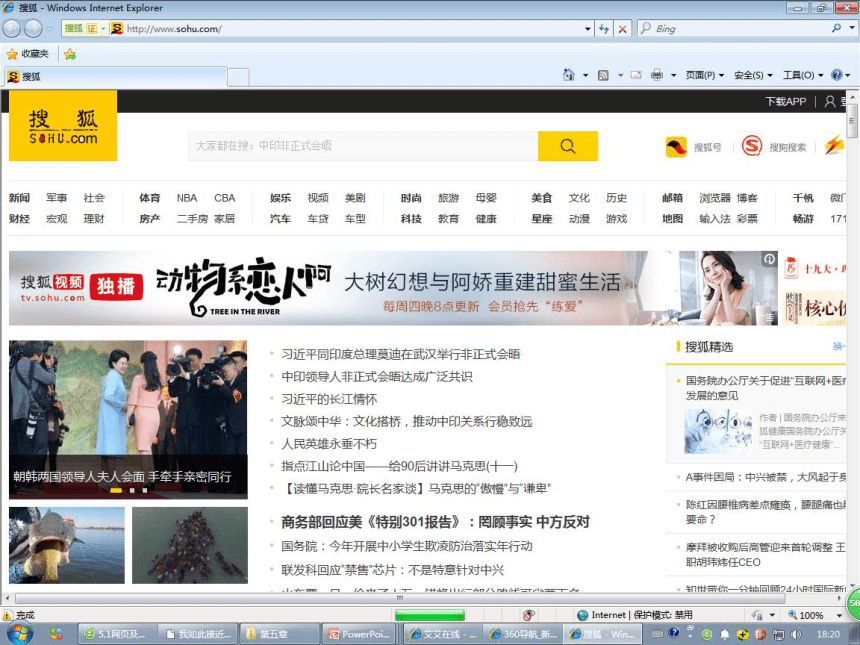
Task: Switch to 360导航 taskbar window
Action: pos(524,634)
